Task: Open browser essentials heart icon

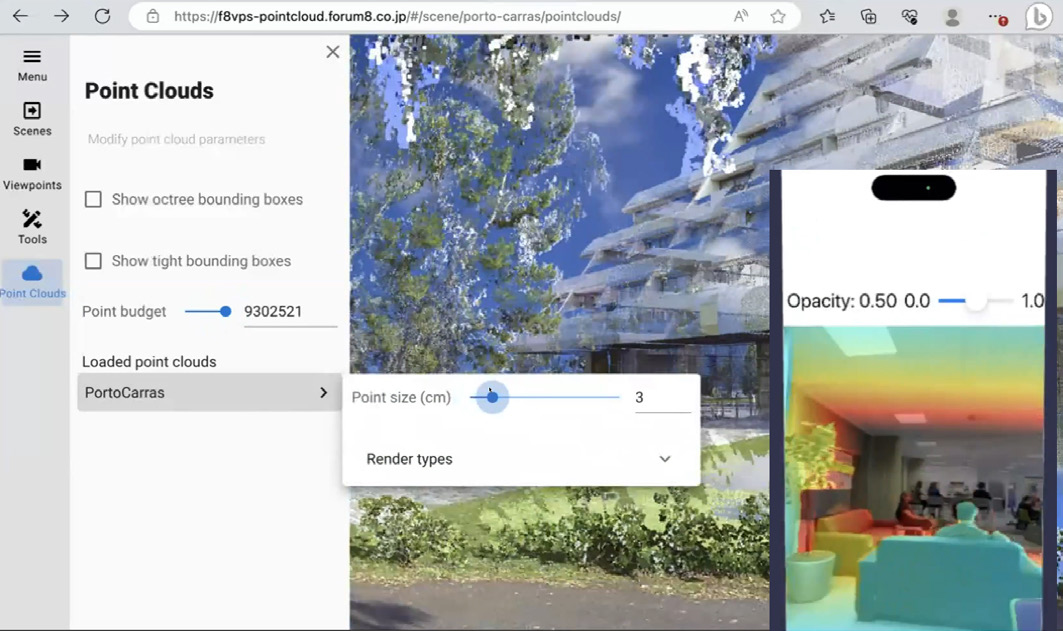Action: (910, 16)
